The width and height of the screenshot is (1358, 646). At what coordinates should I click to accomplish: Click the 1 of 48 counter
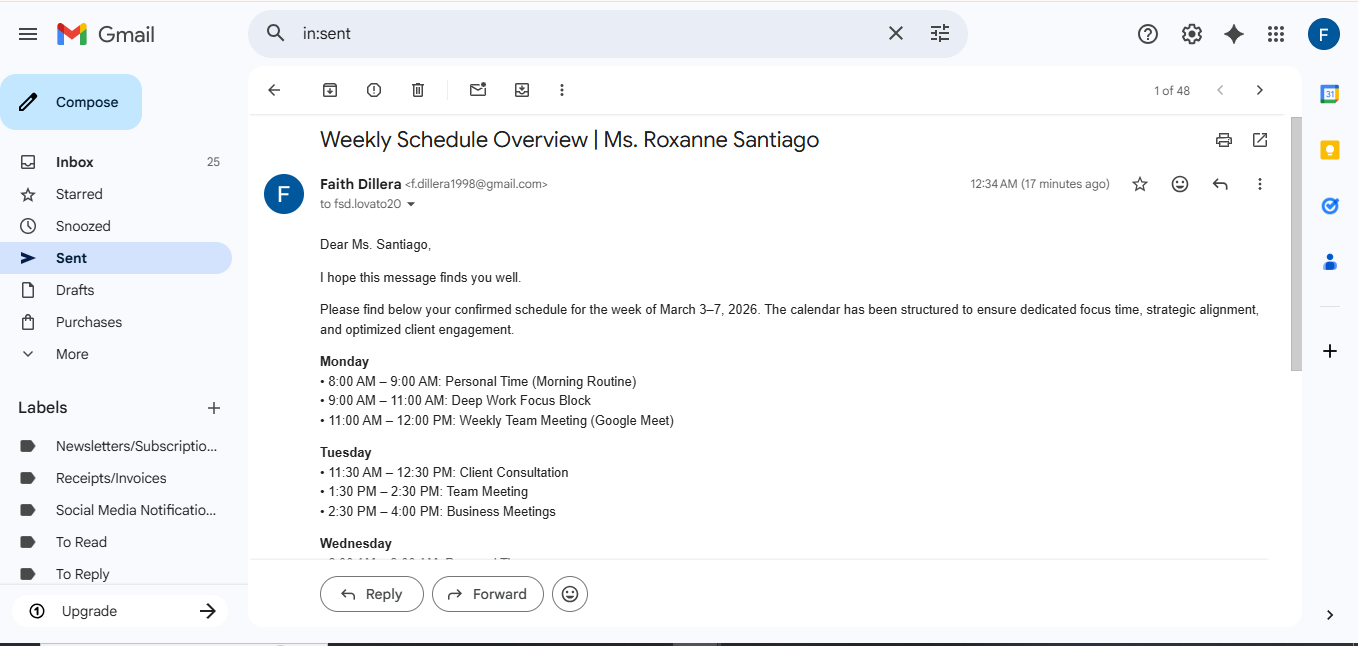(x=1172, y=91)
